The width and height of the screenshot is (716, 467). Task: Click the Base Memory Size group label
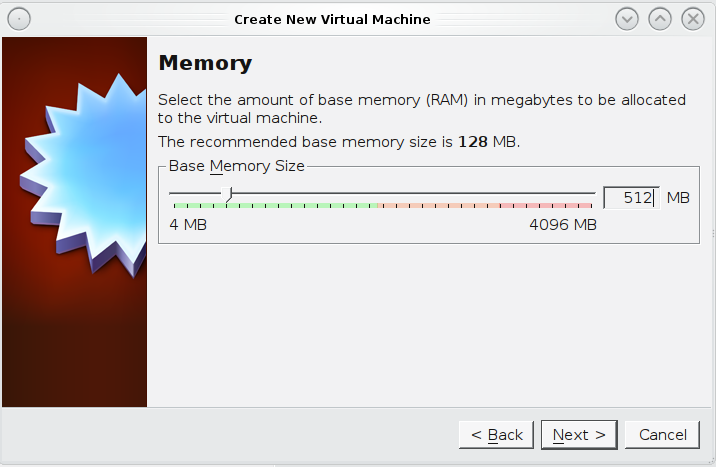click(x=237, y=166)
